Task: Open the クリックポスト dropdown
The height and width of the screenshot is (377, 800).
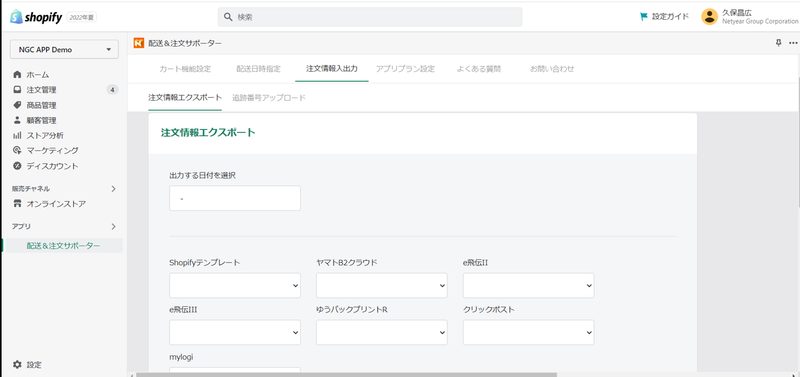Action: click(x=529, y=333)
